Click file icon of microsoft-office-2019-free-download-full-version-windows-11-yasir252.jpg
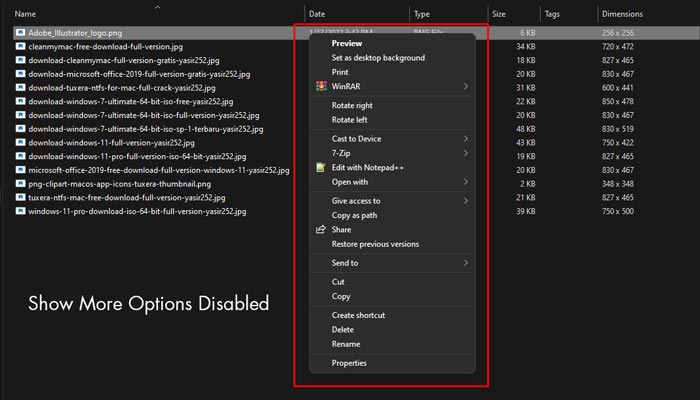This screenshot has width=700, height=400. [x=20, y=170]
